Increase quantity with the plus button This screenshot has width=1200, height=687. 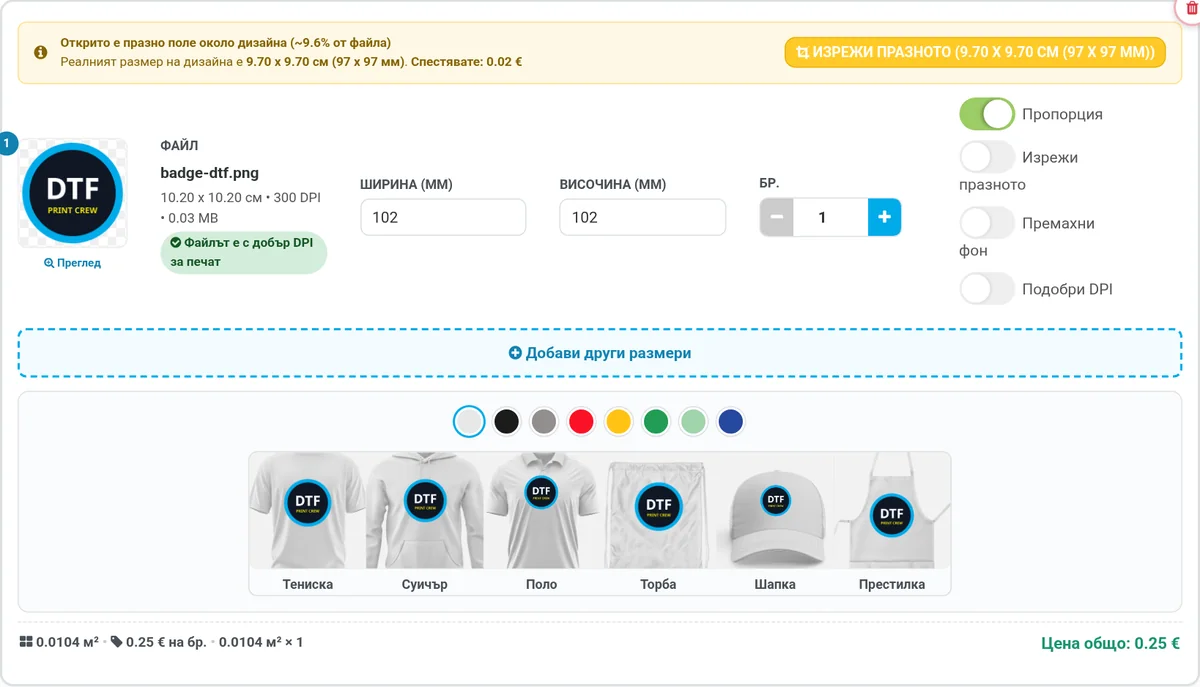(x=884, y=217)
